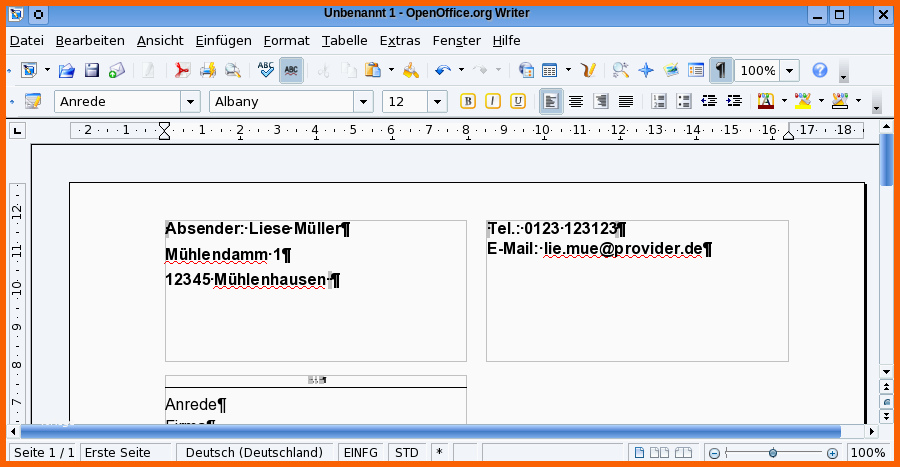Click the Paste clipboard icon

374,70
